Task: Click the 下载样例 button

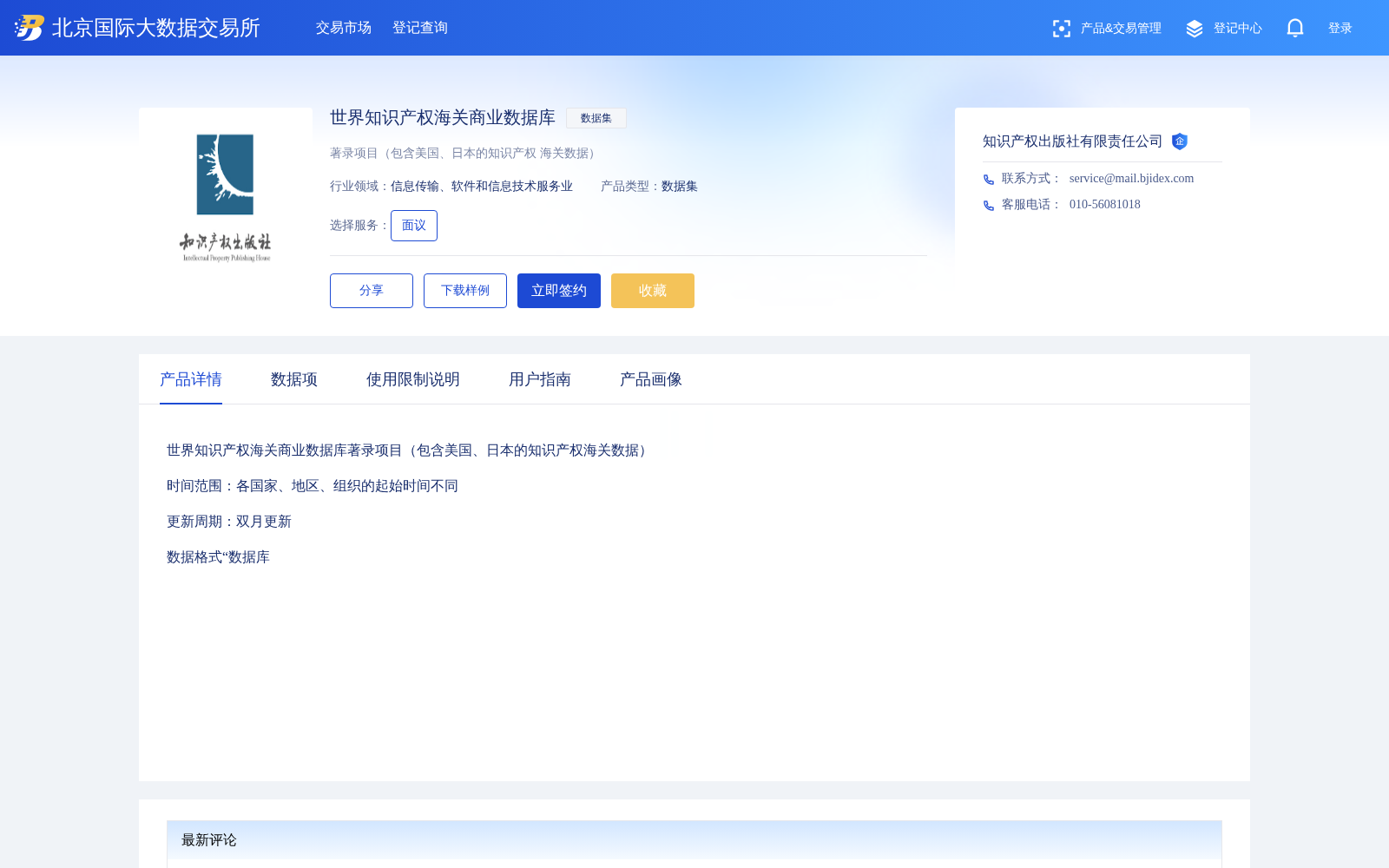Action: [465, 291]
